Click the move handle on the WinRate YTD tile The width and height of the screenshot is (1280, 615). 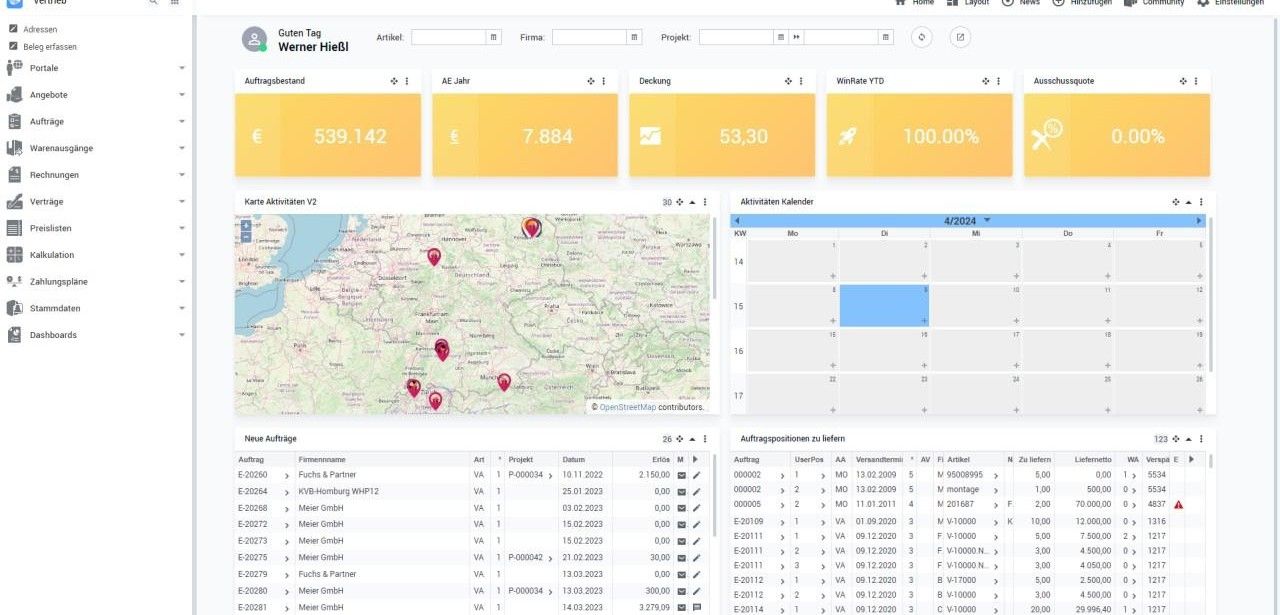click(x=985, y=81)
